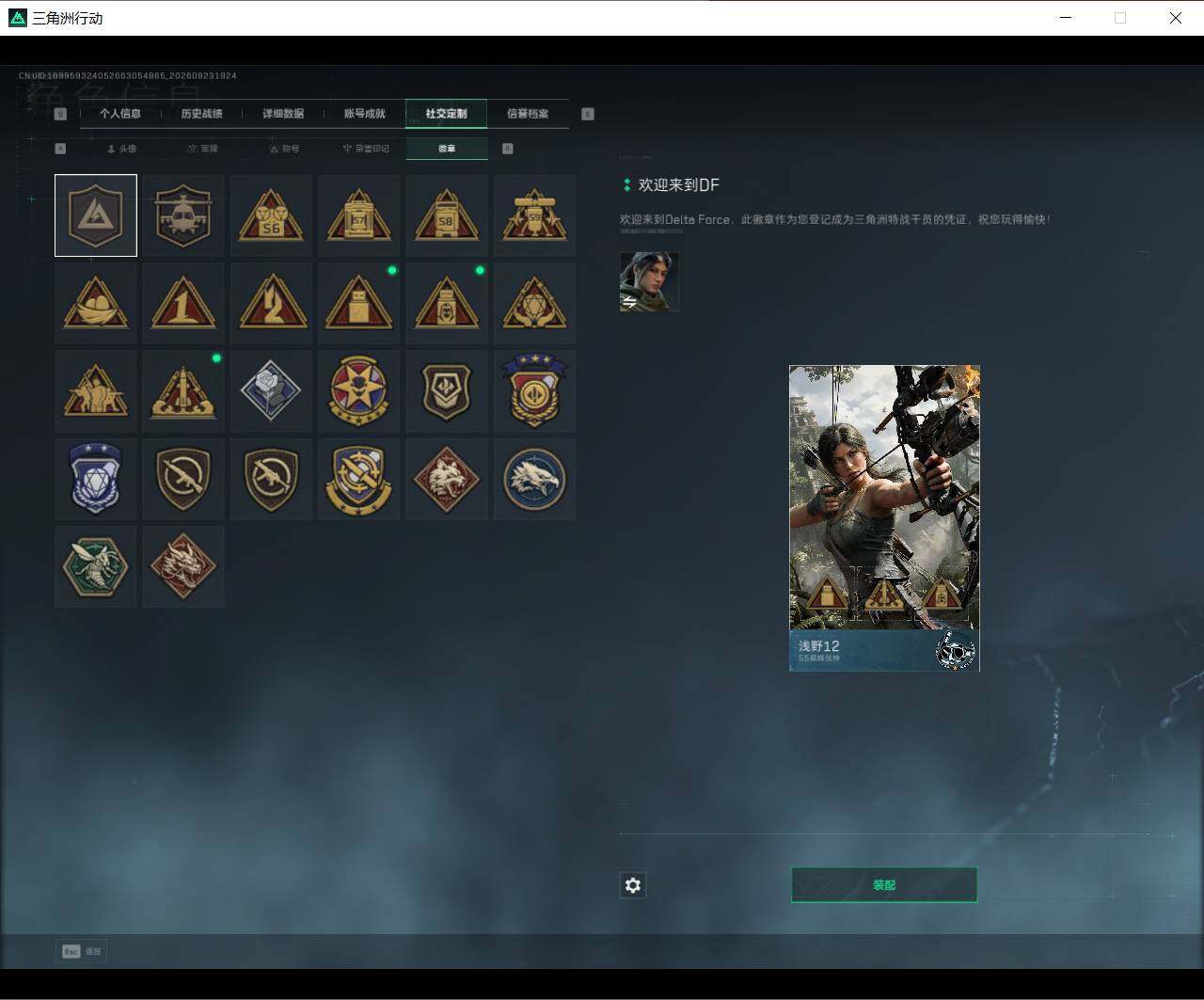The image size is (1204, 1000).
Task: Open the 个人信息 tab
Action: coord(120,114)
